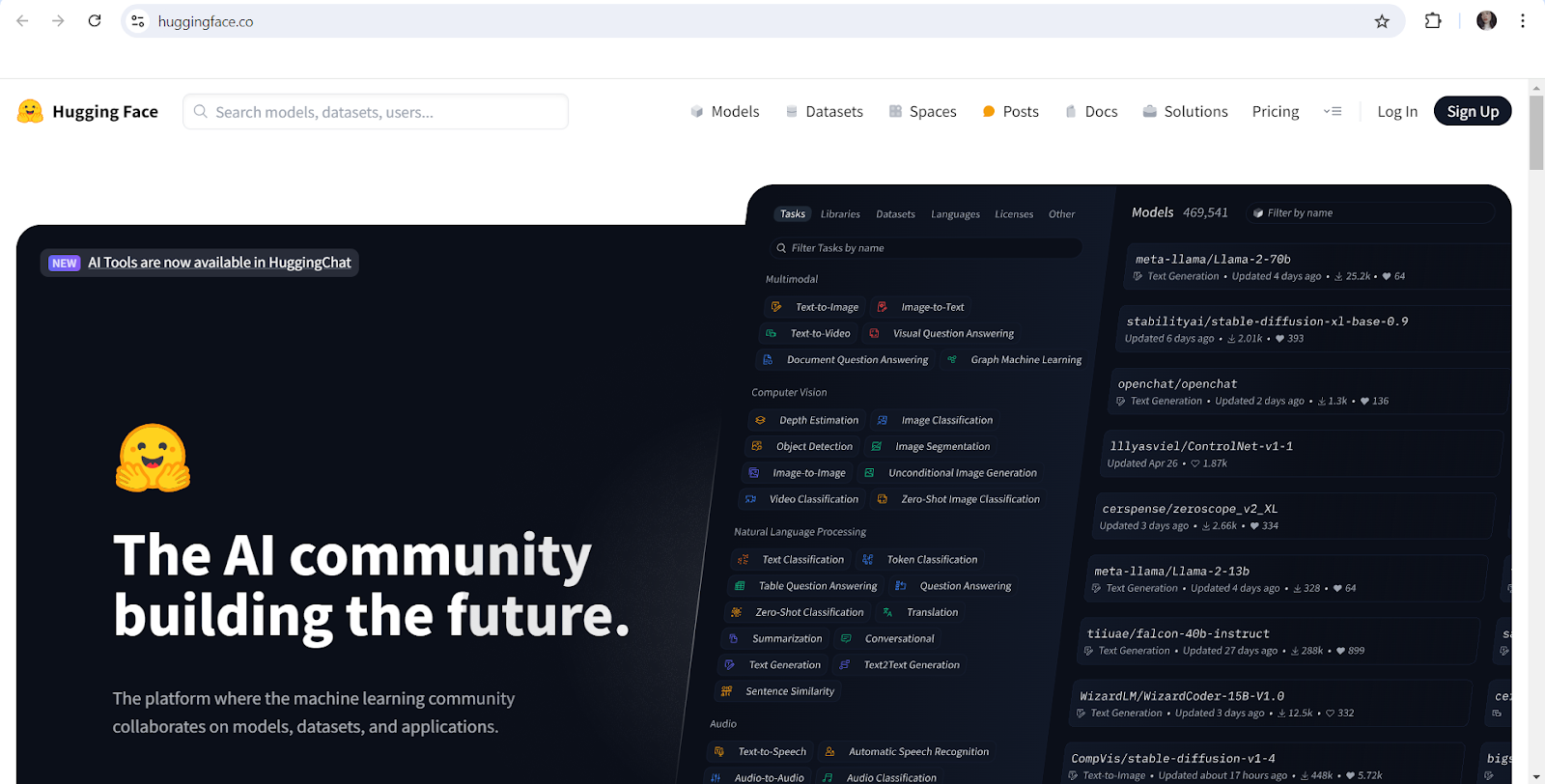Click the Hugging Face emoji logo in header
Image resolution: width=1545 pixels, height=784 pixels.
30,111
